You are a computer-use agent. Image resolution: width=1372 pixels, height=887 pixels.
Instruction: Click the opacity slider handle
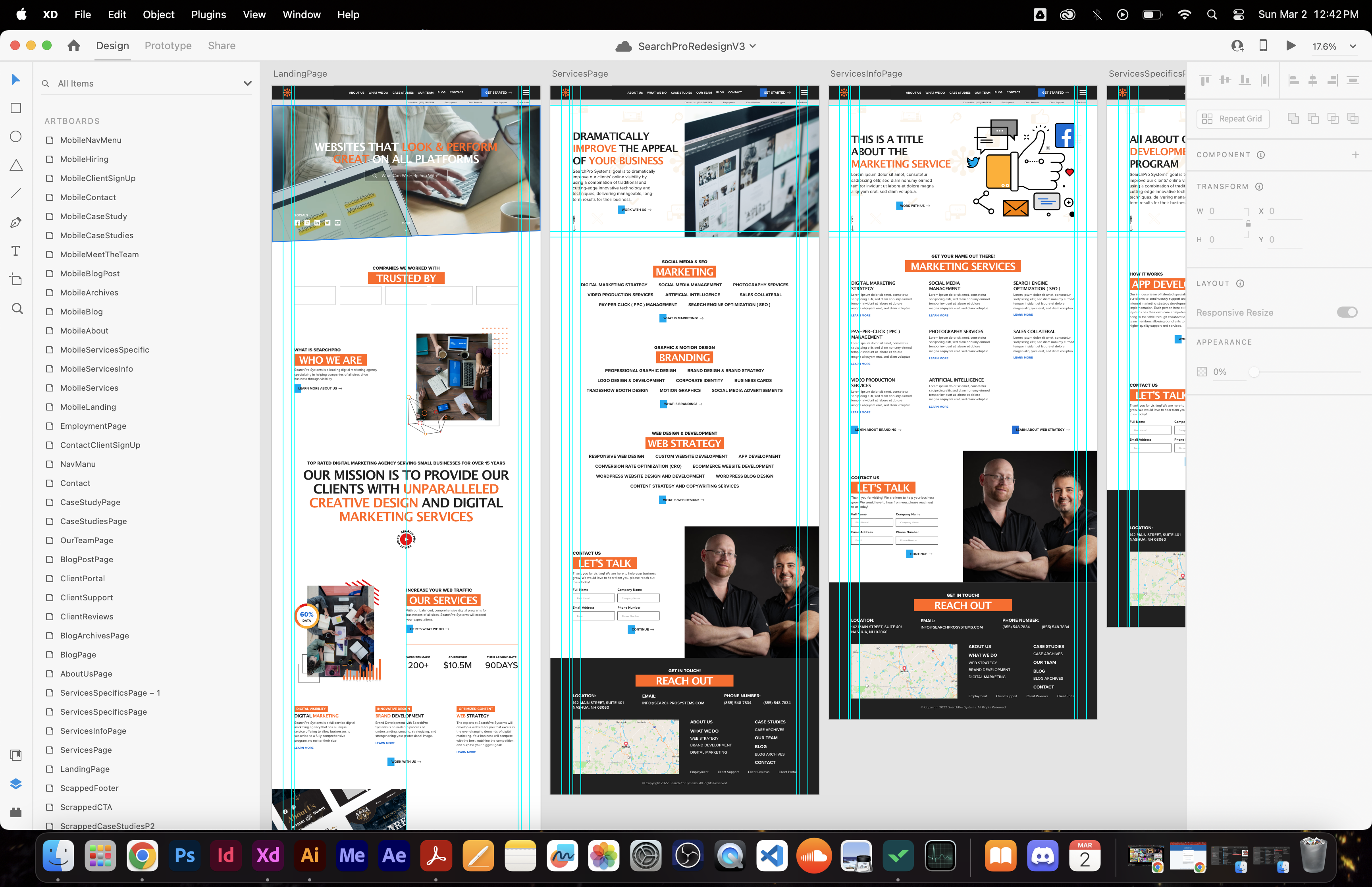point(1253,372)
